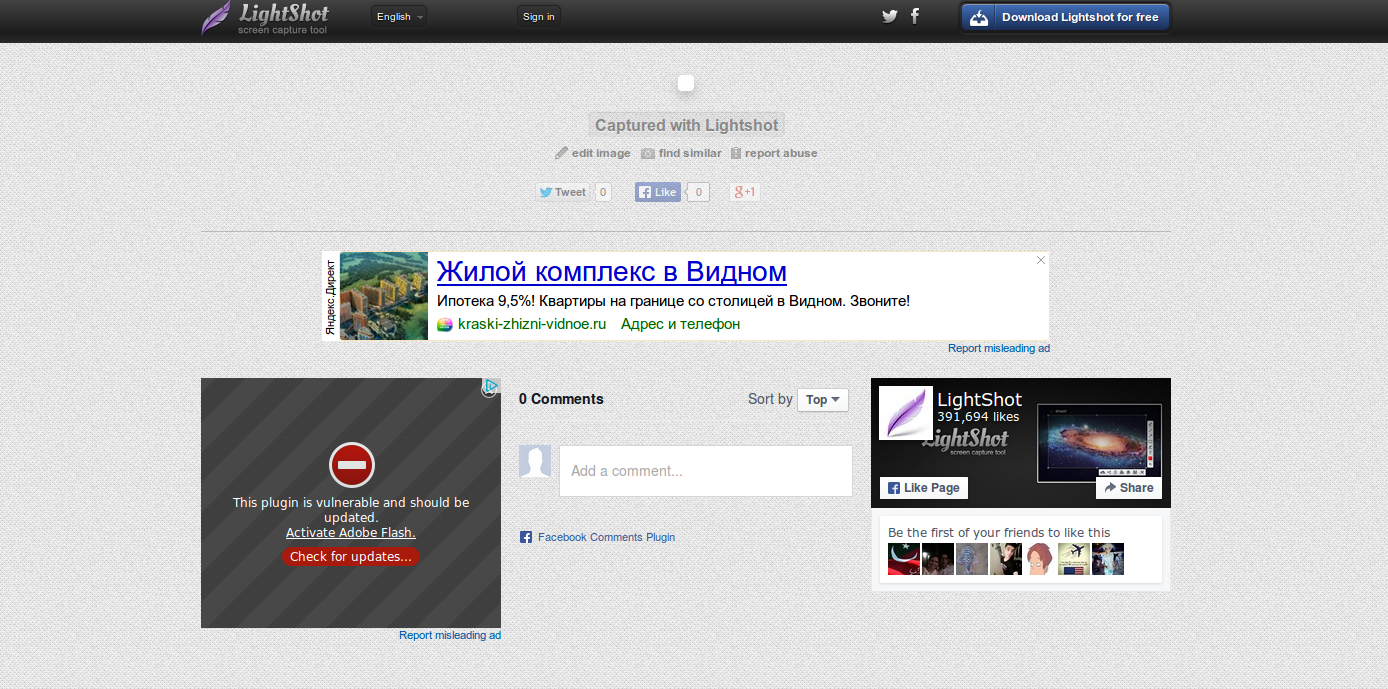This screenshot has width=1388, height=689.
Task: Click the small captured image thumbnail
Action: coord(686,84)
